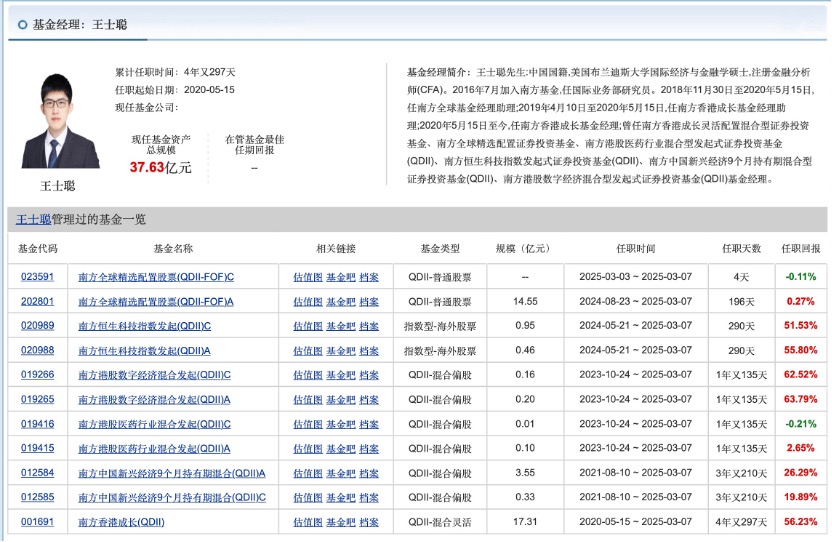
Task: Open fund code 019266
Action: pos(37,375)
